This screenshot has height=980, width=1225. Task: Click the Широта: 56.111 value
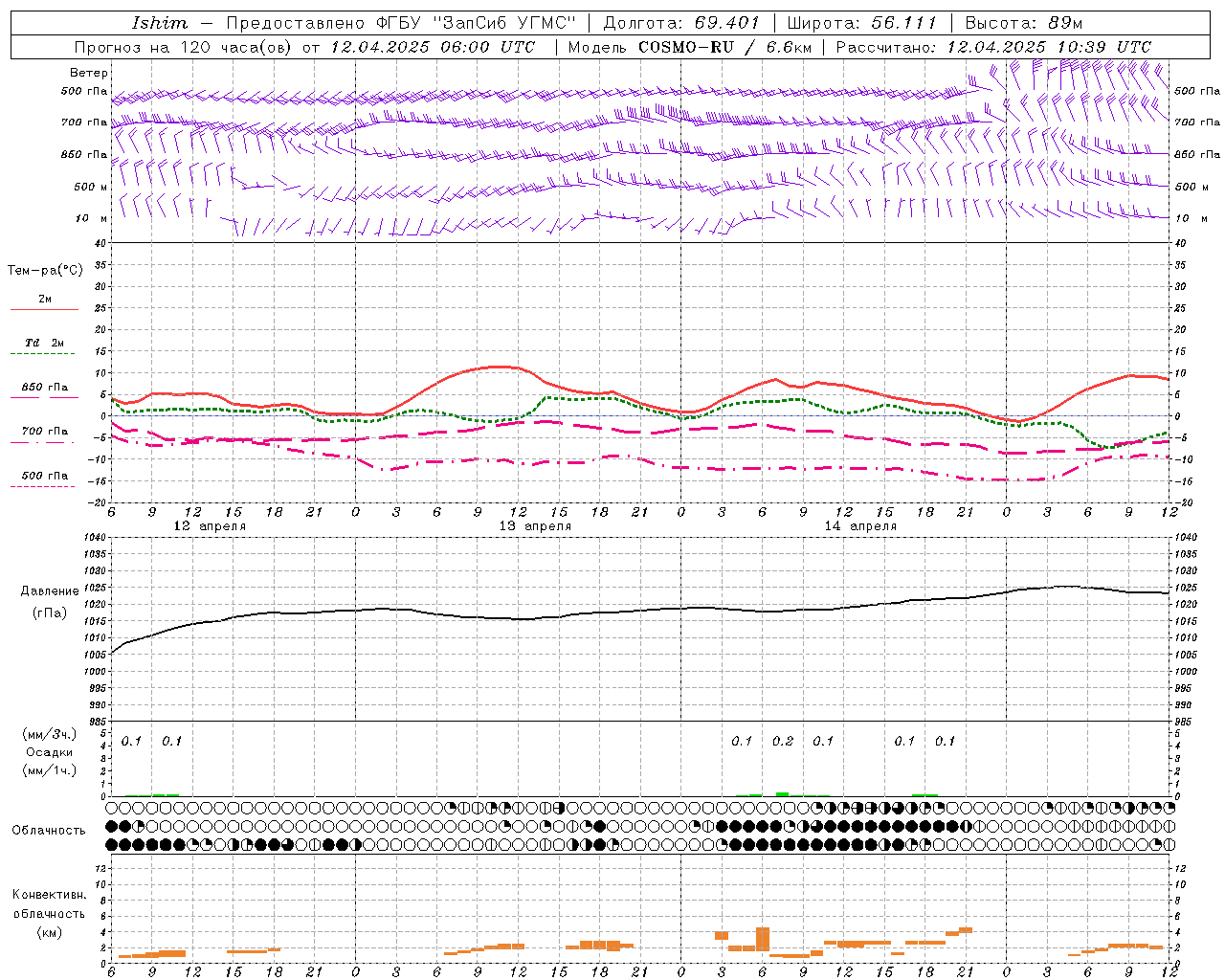coord(861,23)
